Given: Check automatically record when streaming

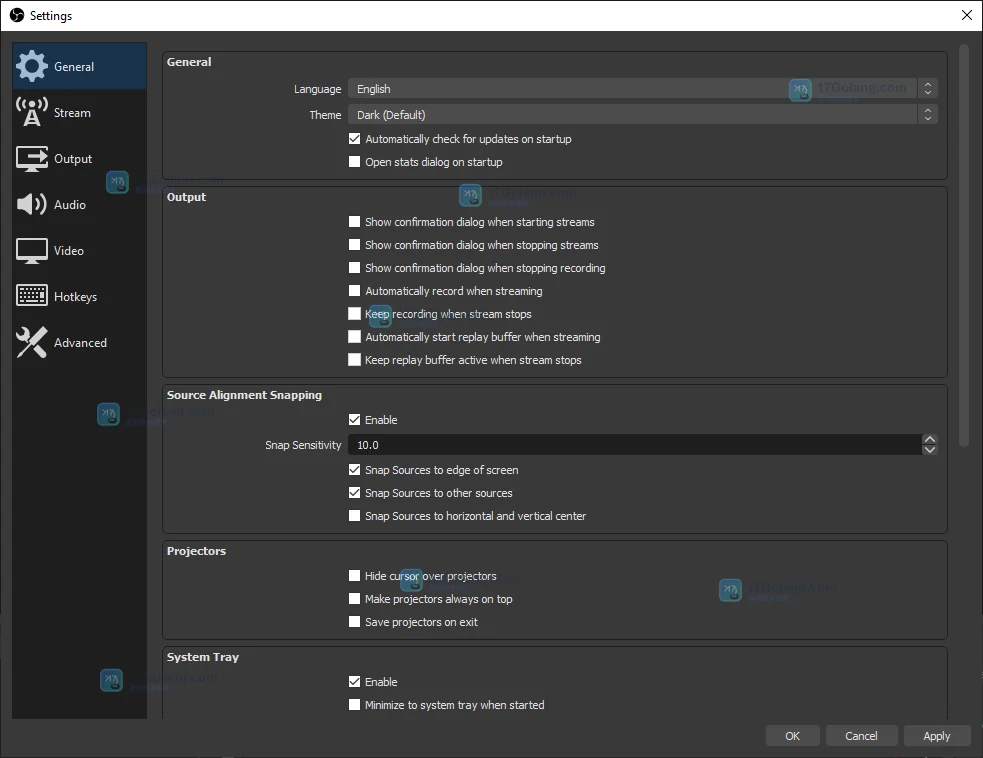Looking at the screenshot, I should [354, 291].
